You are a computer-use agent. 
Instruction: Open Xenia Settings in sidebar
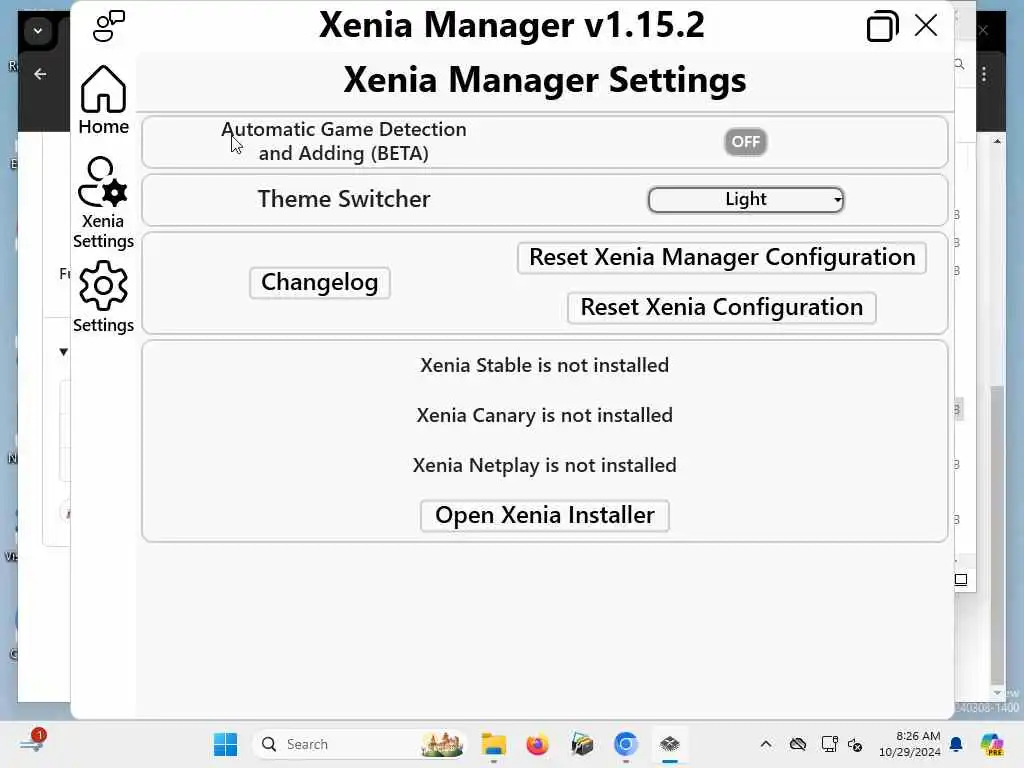(x=103, y=202)
